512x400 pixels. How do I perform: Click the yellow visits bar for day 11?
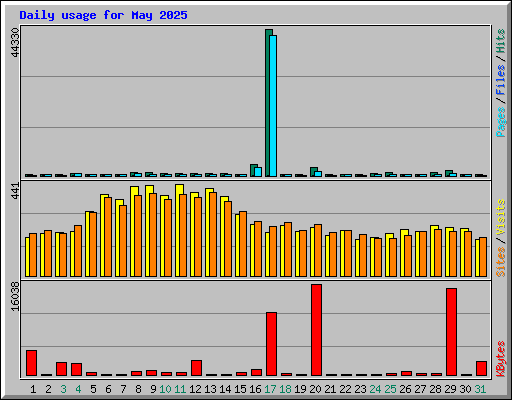[178, 231]
